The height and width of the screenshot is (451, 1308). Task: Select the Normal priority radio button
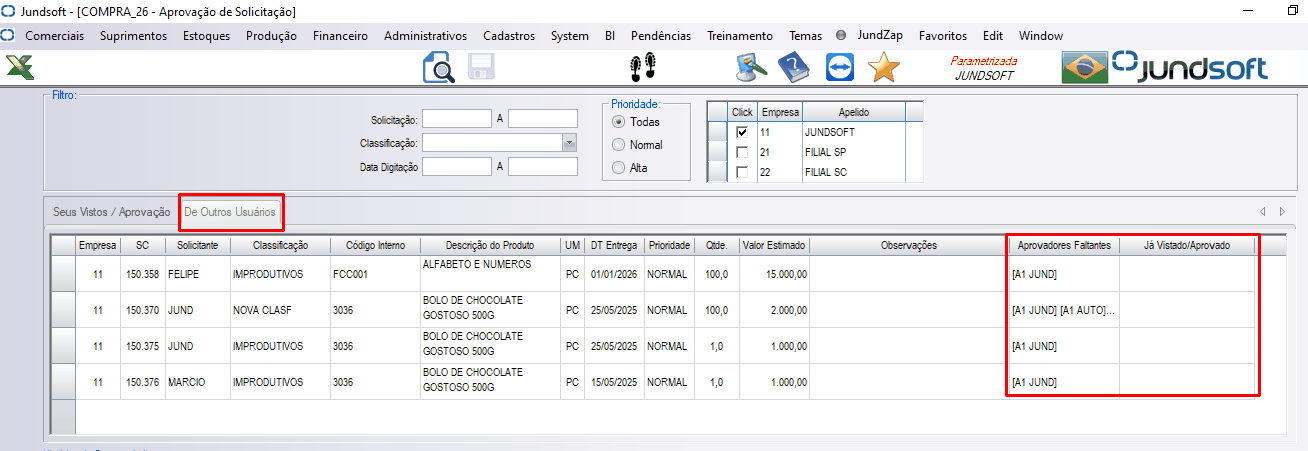click(619, 145)
